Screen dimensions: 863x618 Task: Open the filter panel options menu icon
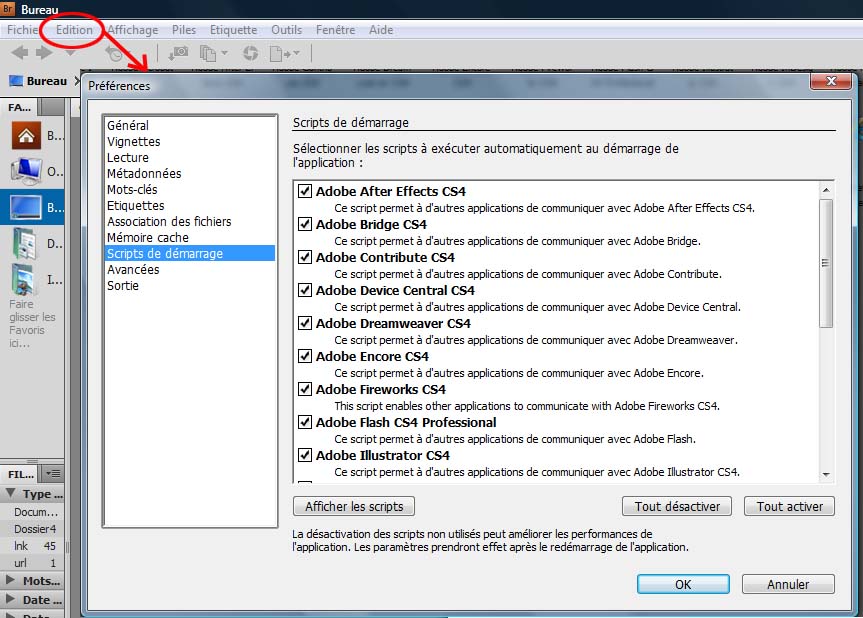pyautogui.click(x=53, y=473)
